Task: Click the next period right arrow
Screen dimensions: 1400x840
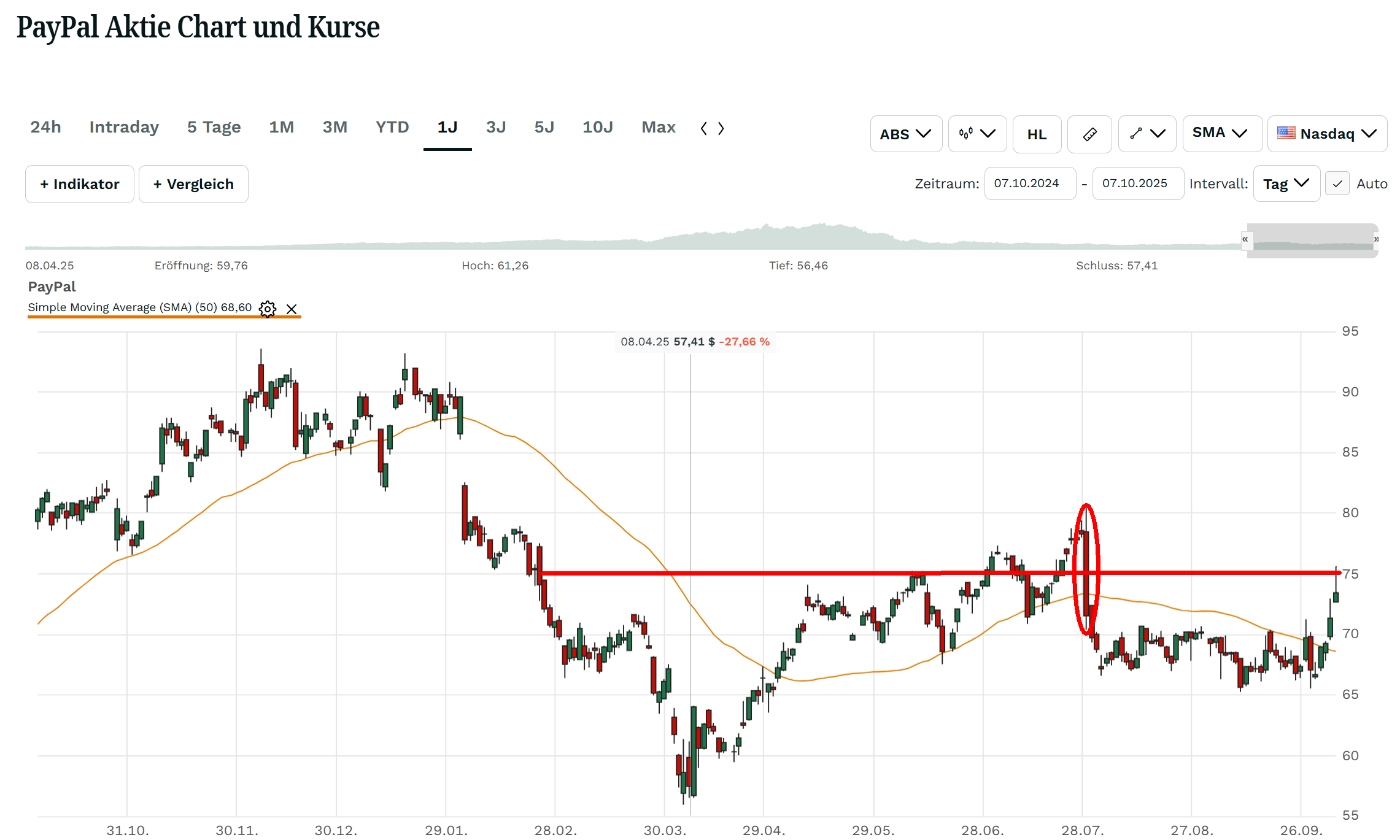Action: (x=721, y=128)
